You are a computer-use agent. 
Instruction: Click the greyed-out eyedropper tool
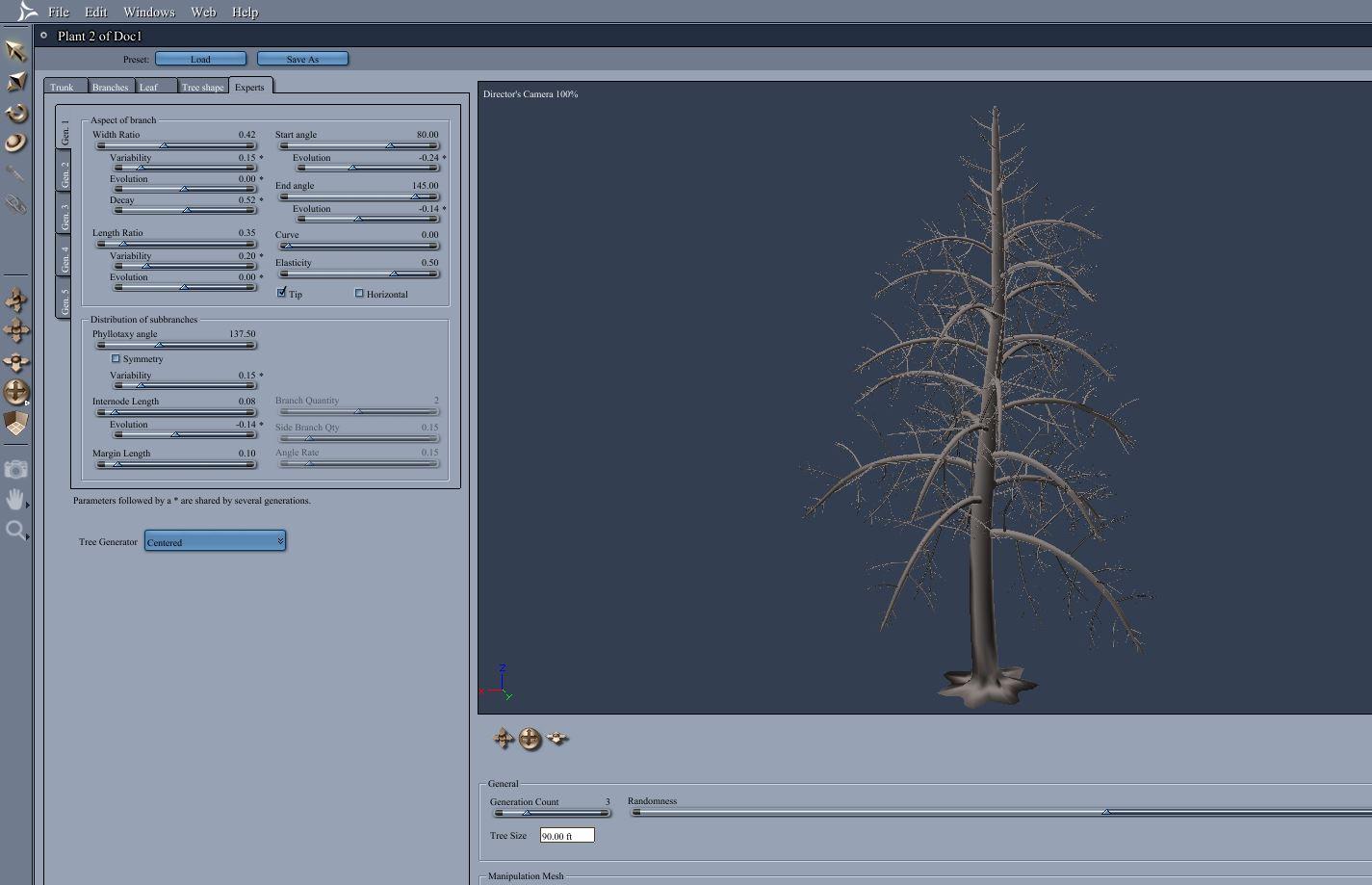[x=15, y=173]
